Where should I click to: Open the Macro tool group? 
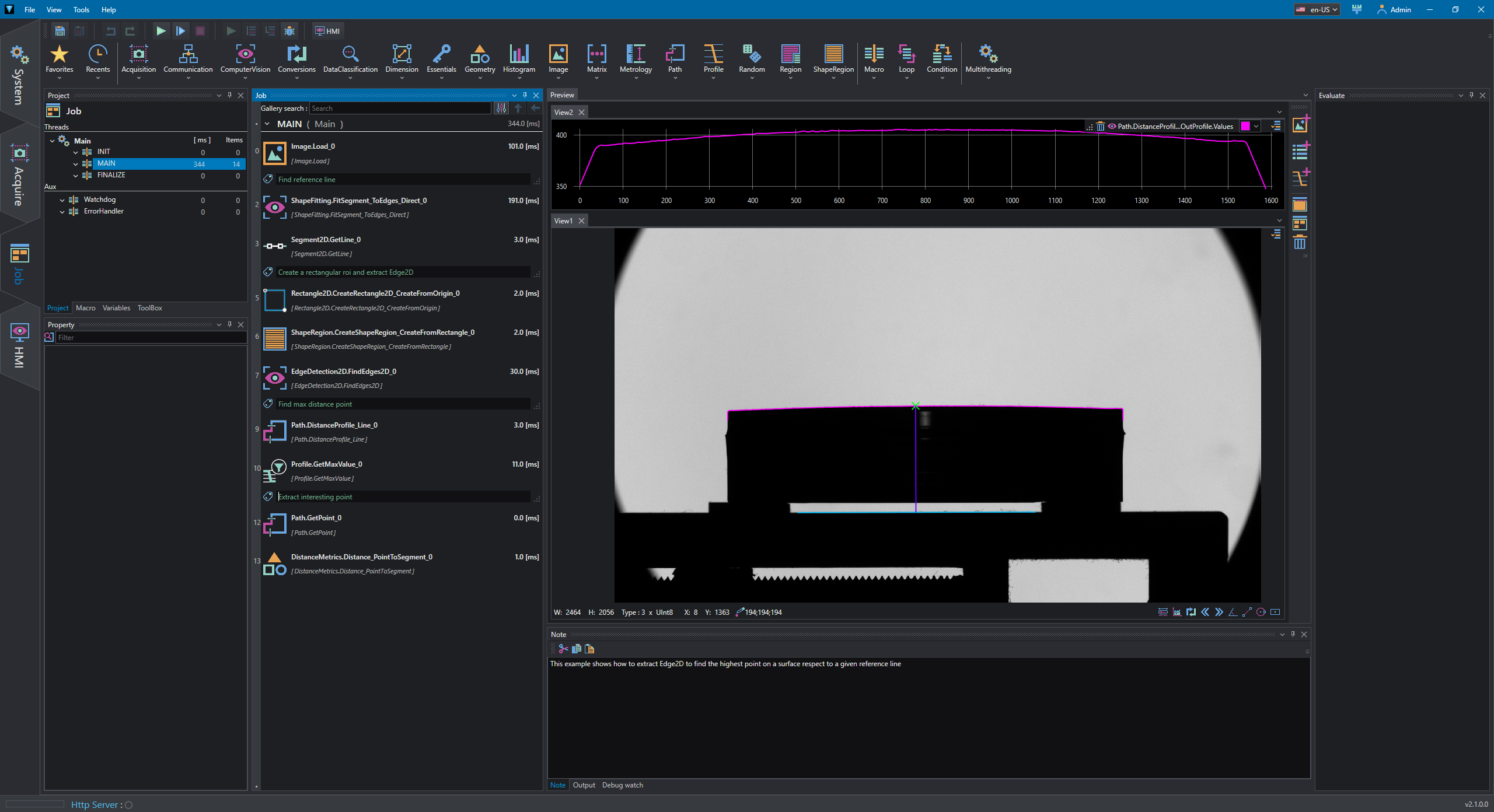(874, 61)
